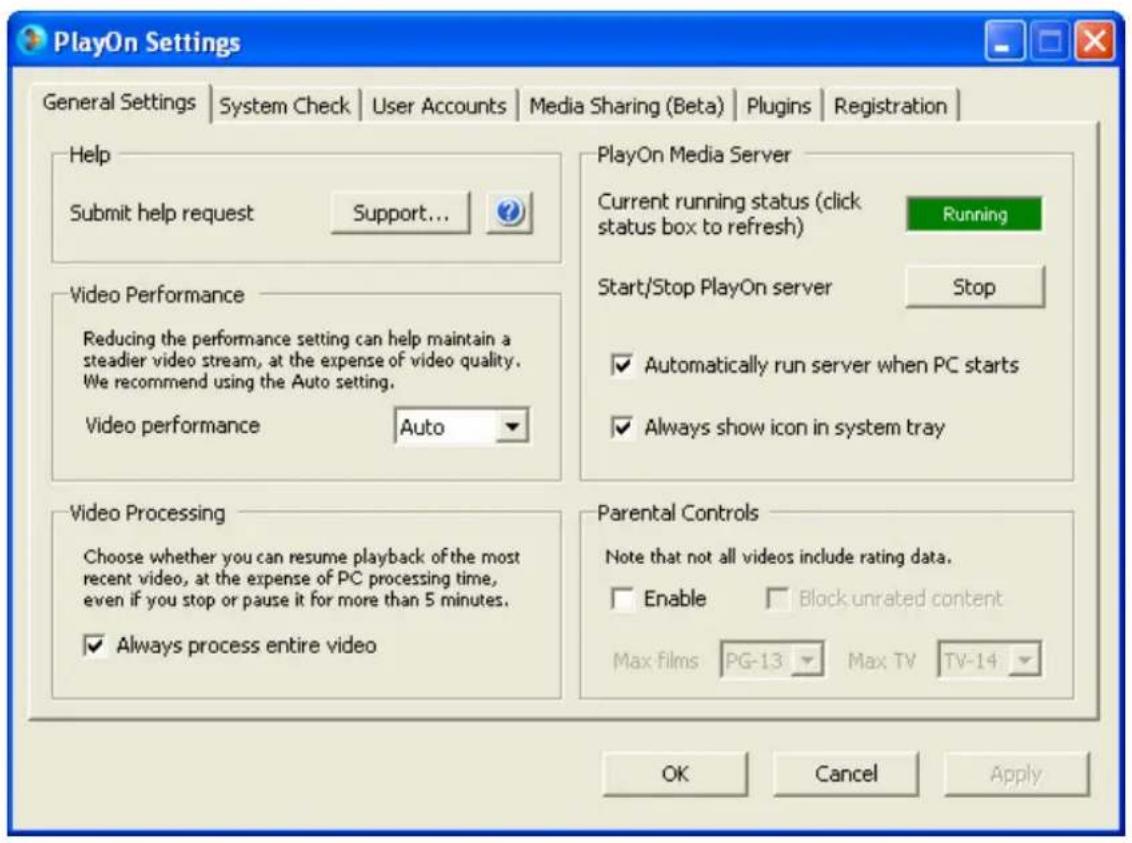
Task: Click the 'Start/Stop PlayOn server' label
Action: [715, 287]
